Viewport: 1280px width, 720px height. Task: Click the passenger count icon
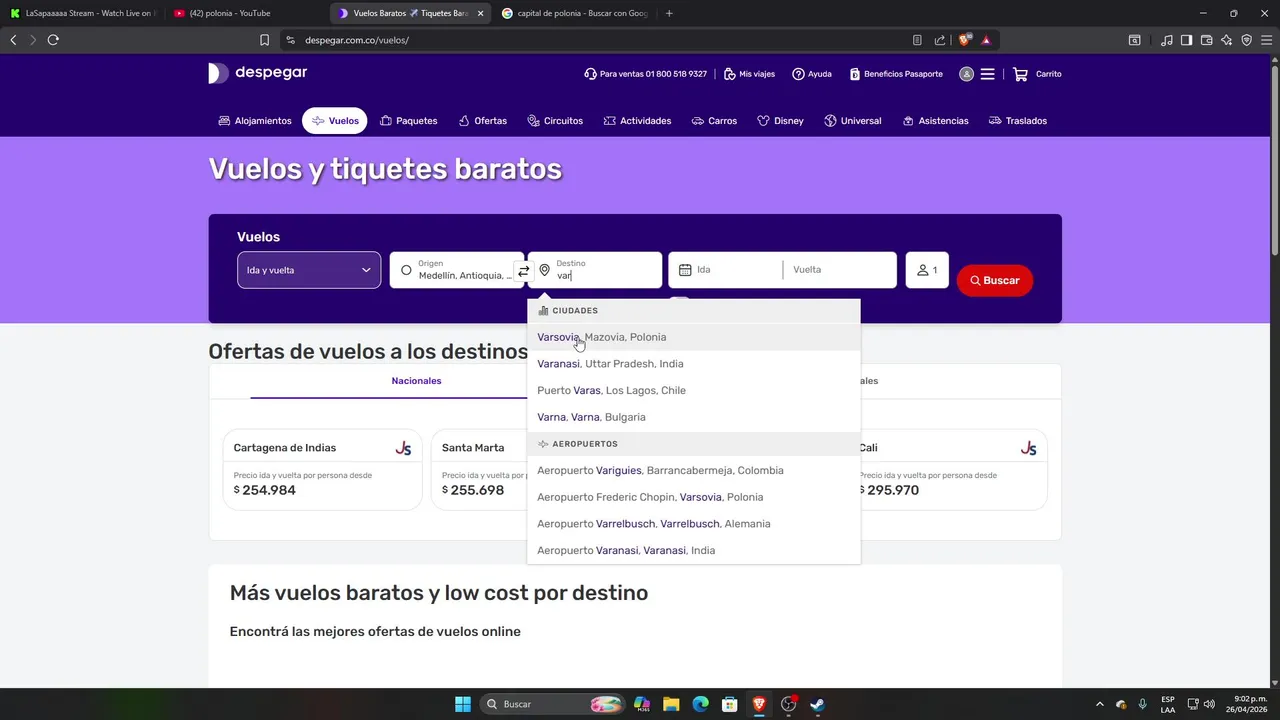[927, 270]
